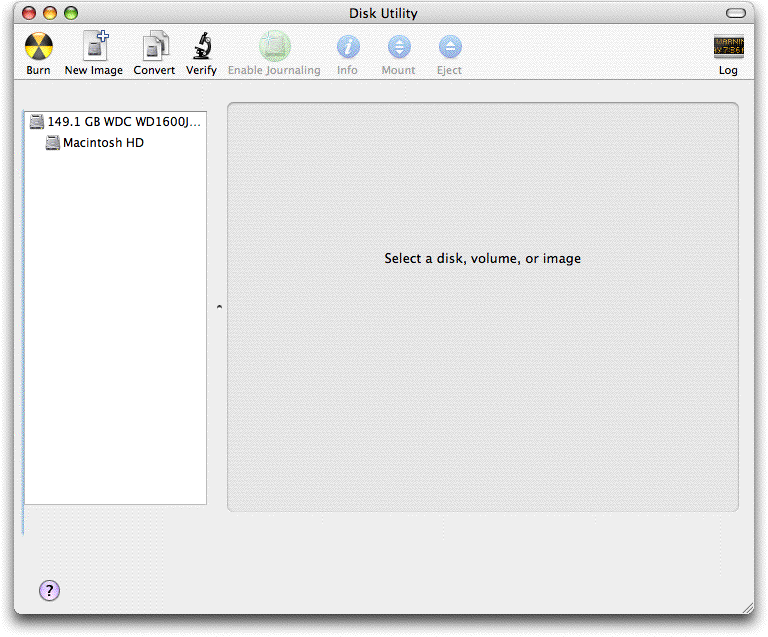Click the sidebar splitter handle dot

coord(219,307)
